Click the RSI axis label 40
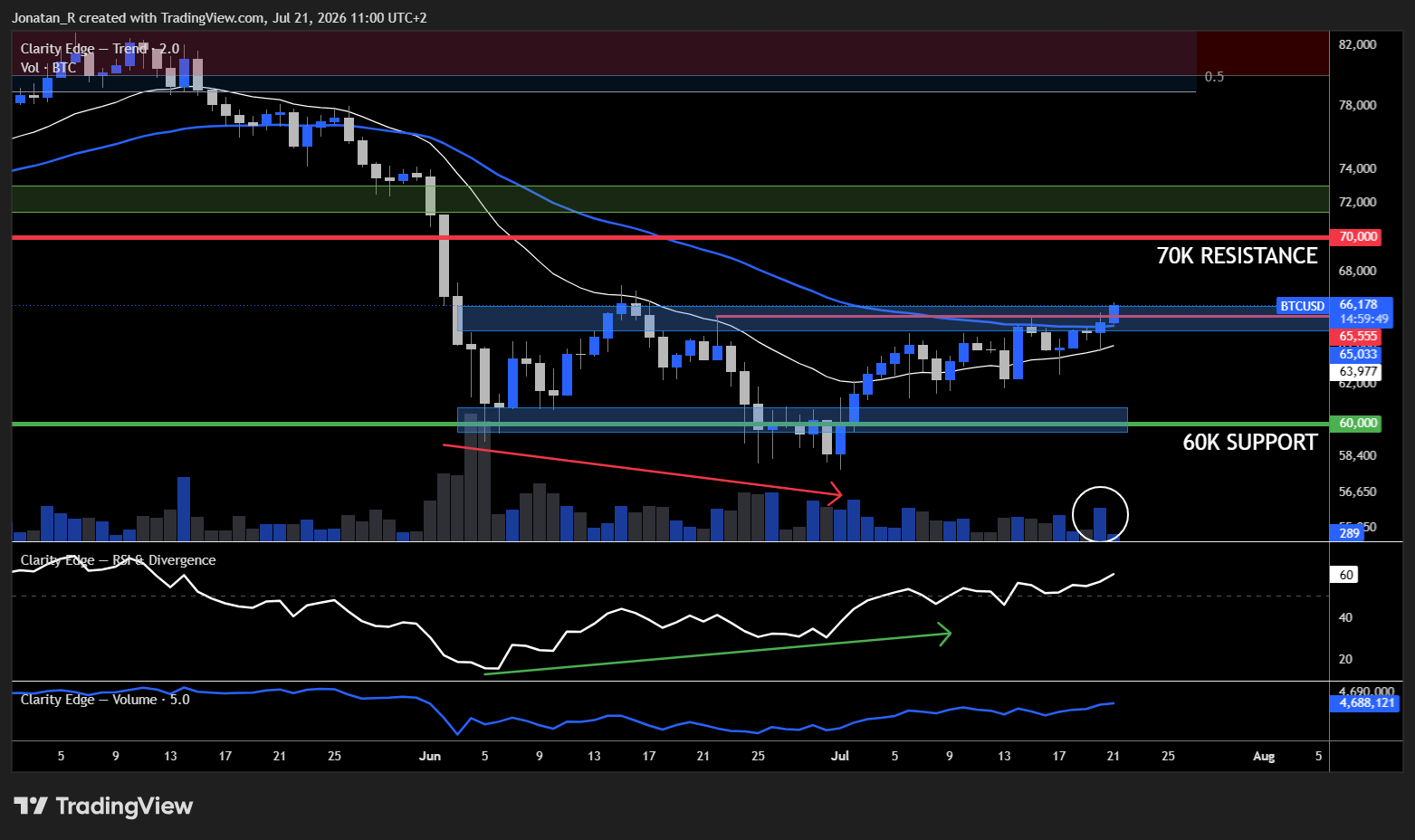The height and width of the screenshot is (840, 1415). pos(1346,617)
